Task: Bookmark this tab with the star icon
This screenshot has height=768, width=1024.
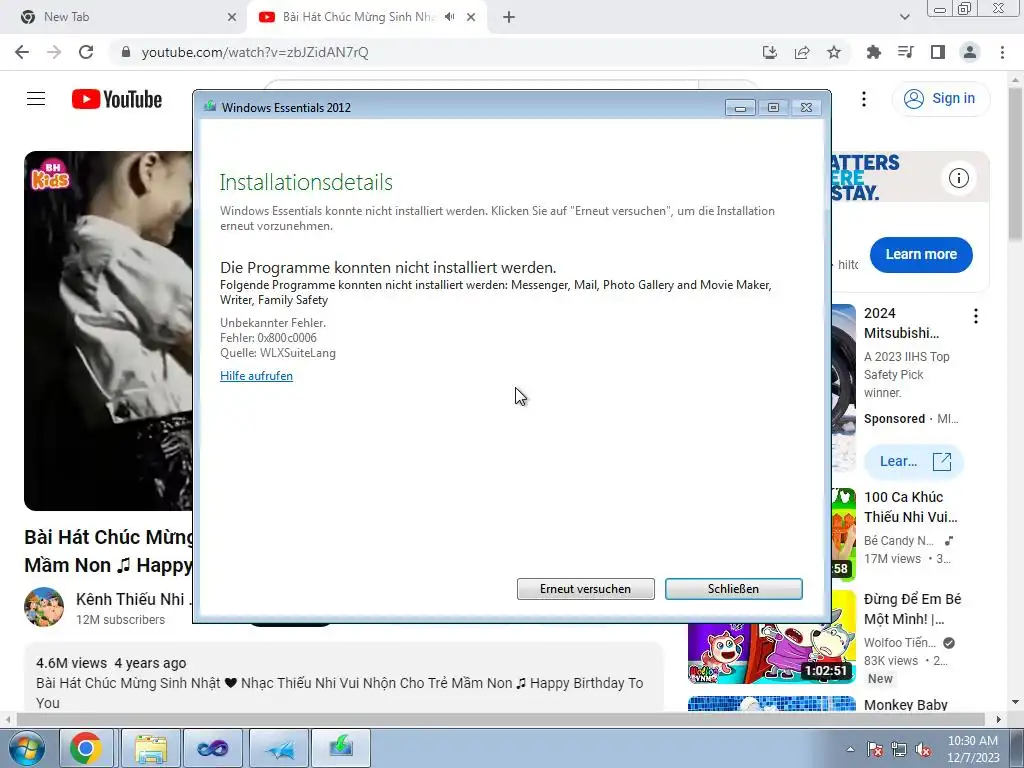Action: pos(834,52)
